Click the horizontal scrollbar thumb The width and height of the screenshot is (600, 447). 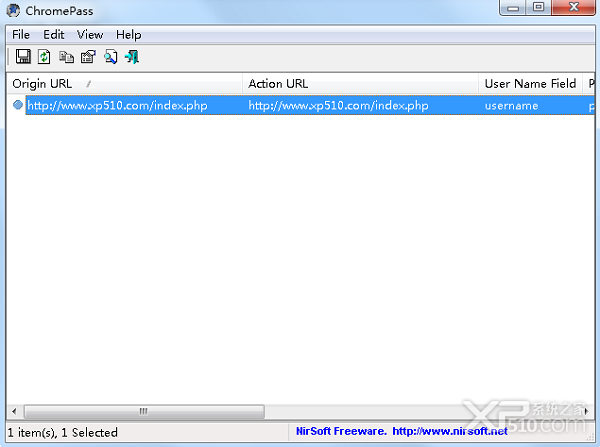(144, 411)
